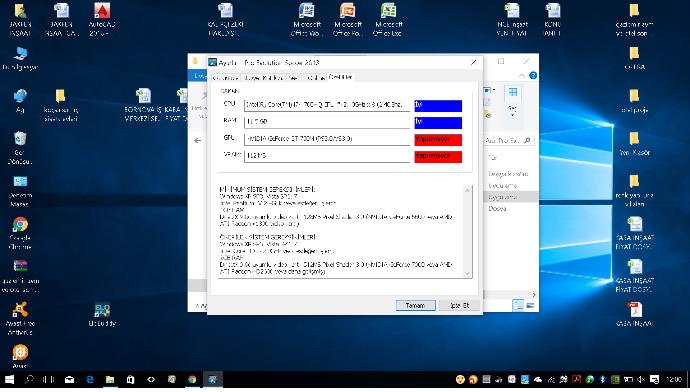Click the CPU information field

(327, 105)
